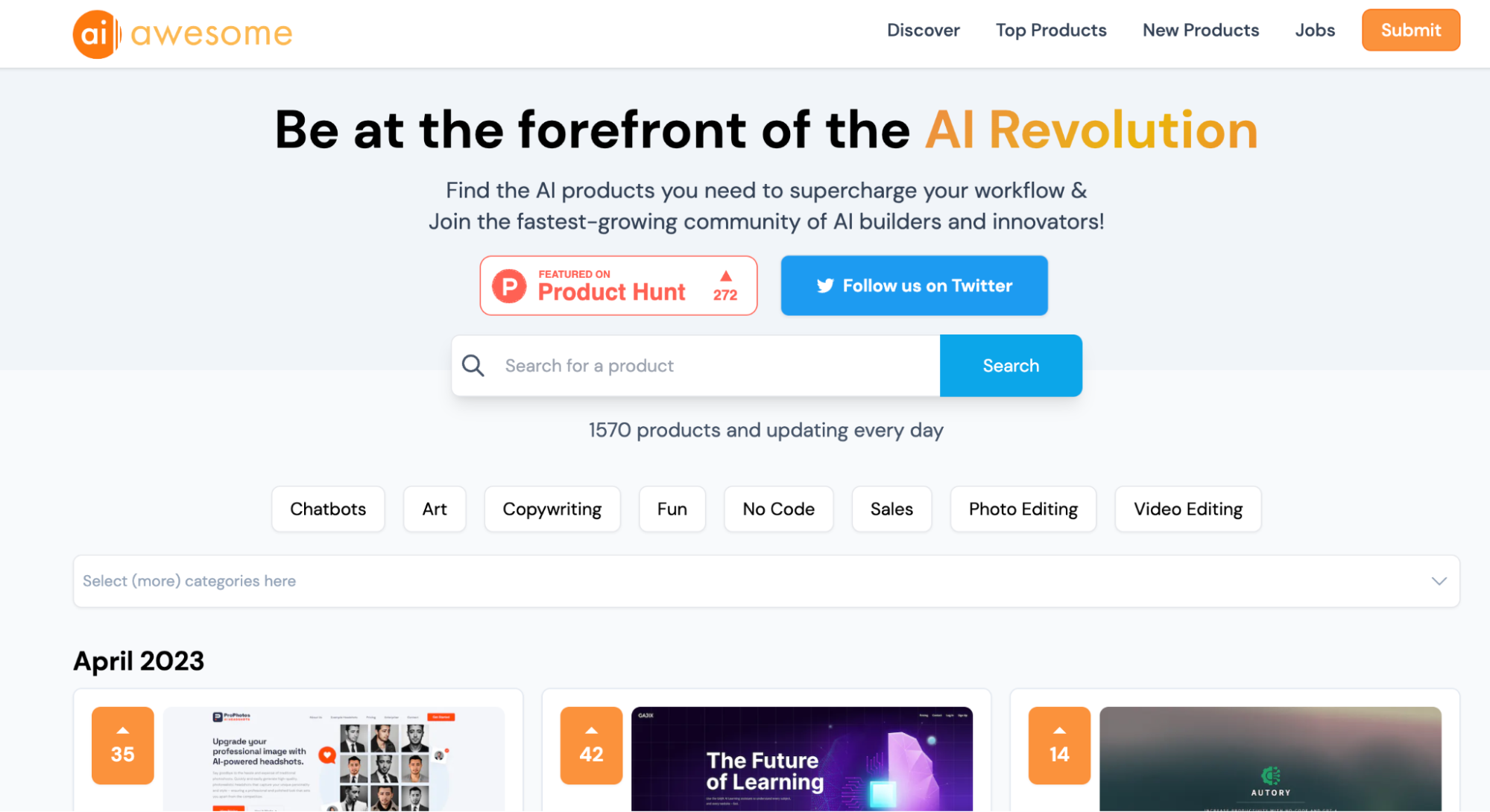Click the chevron on the categories selector
Screen dimensions: 1490x812
(1437, 581)
